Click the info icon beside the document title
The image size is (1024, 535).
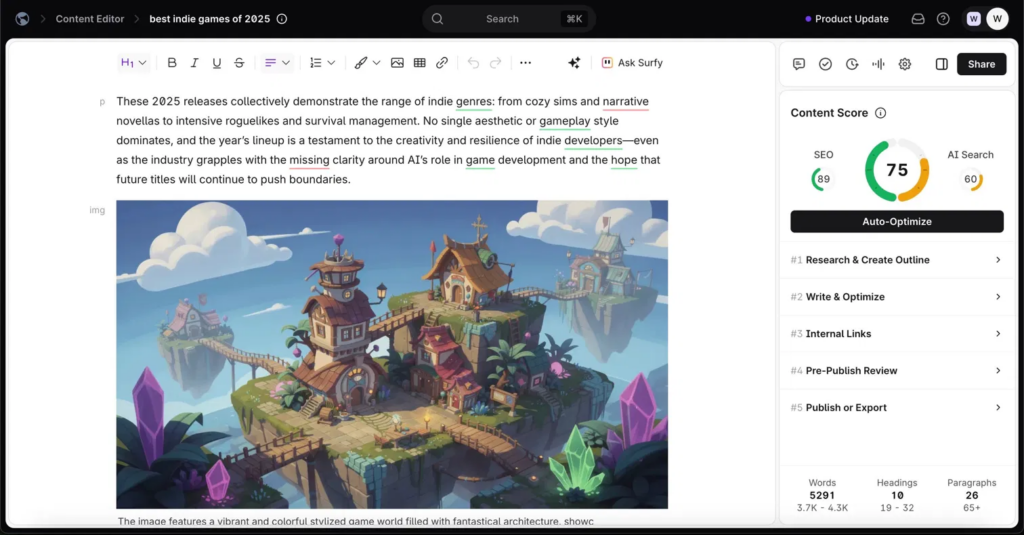pyautogui.click(x=282, y=19)
